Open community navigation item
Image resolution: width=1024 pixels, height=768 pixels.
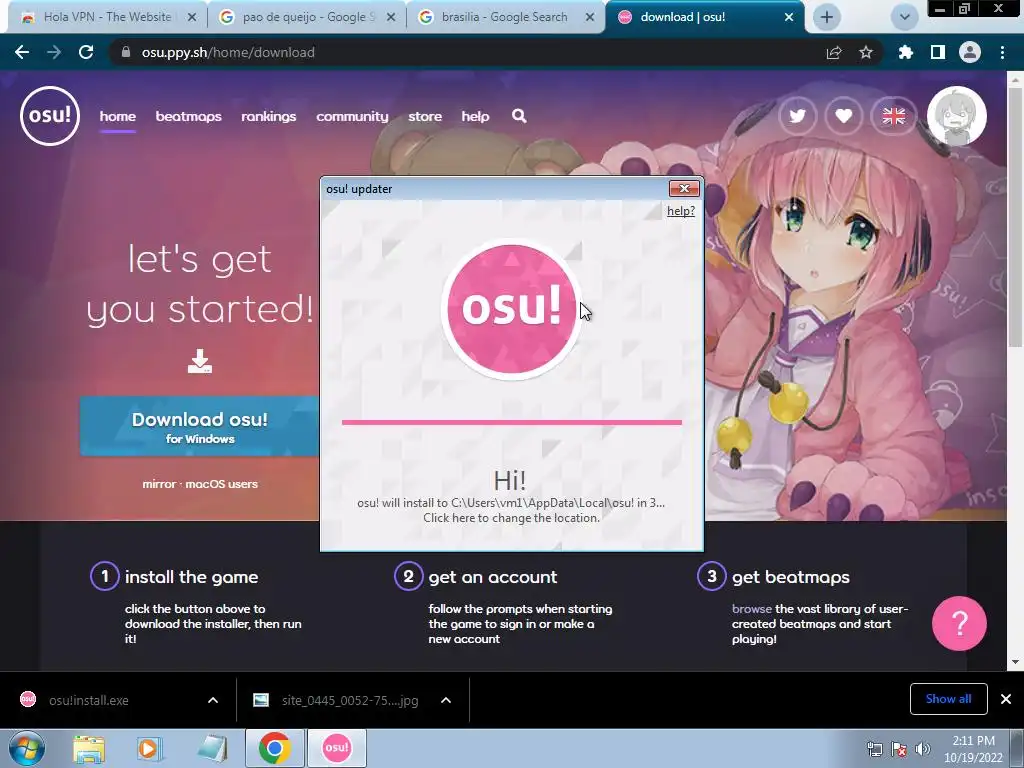click(x=352, y=116)
